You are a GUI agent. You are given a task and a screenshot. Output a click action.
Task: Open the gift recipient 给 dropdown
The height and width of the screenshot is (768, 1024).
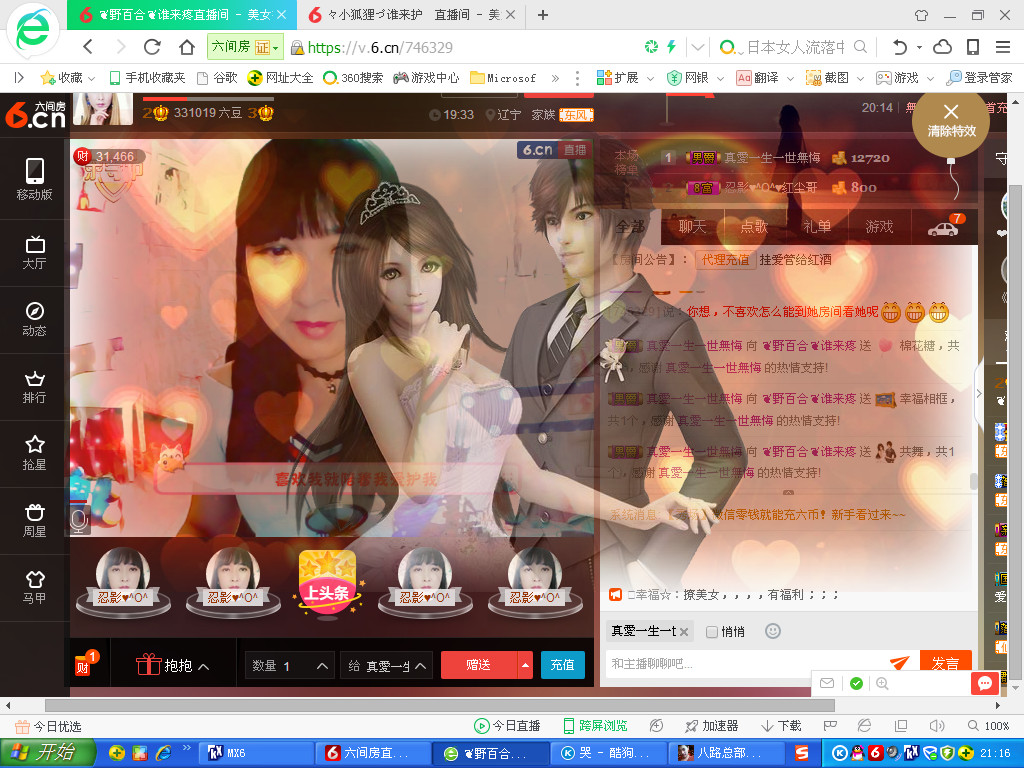[x=387, y=665]
